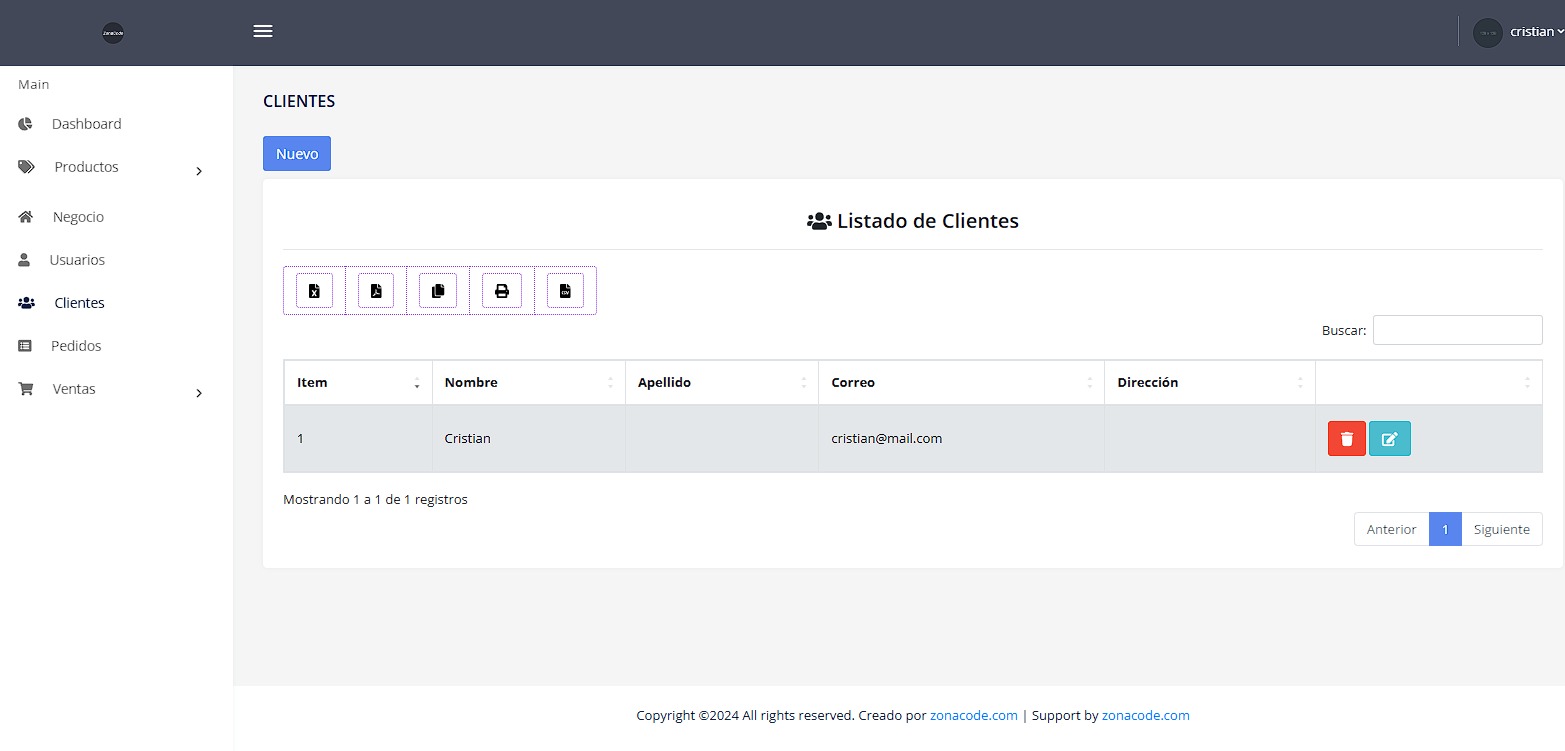The image size is (1565, 751).
Task: Focus the Buscar search field
Action: [x=1457, y=330]
